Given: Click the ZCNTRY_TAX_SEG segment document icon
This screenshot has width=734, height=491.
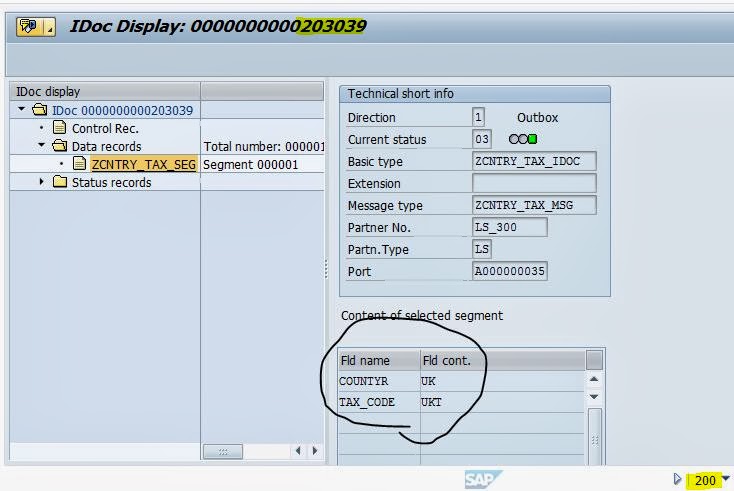Looking at the screenshot, I should tap(80, 163).
